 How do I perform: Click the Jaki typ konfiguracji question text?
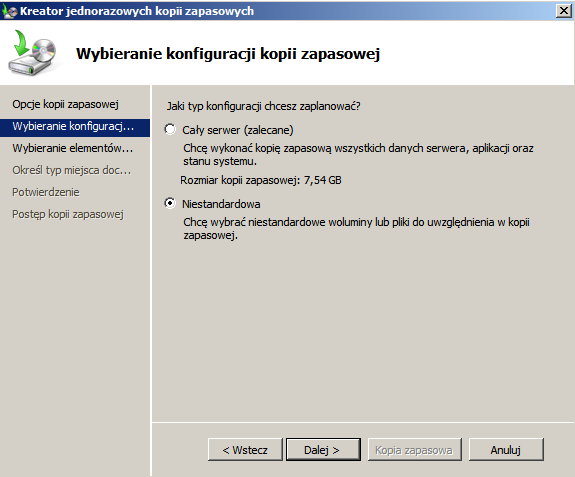(264, 106)
